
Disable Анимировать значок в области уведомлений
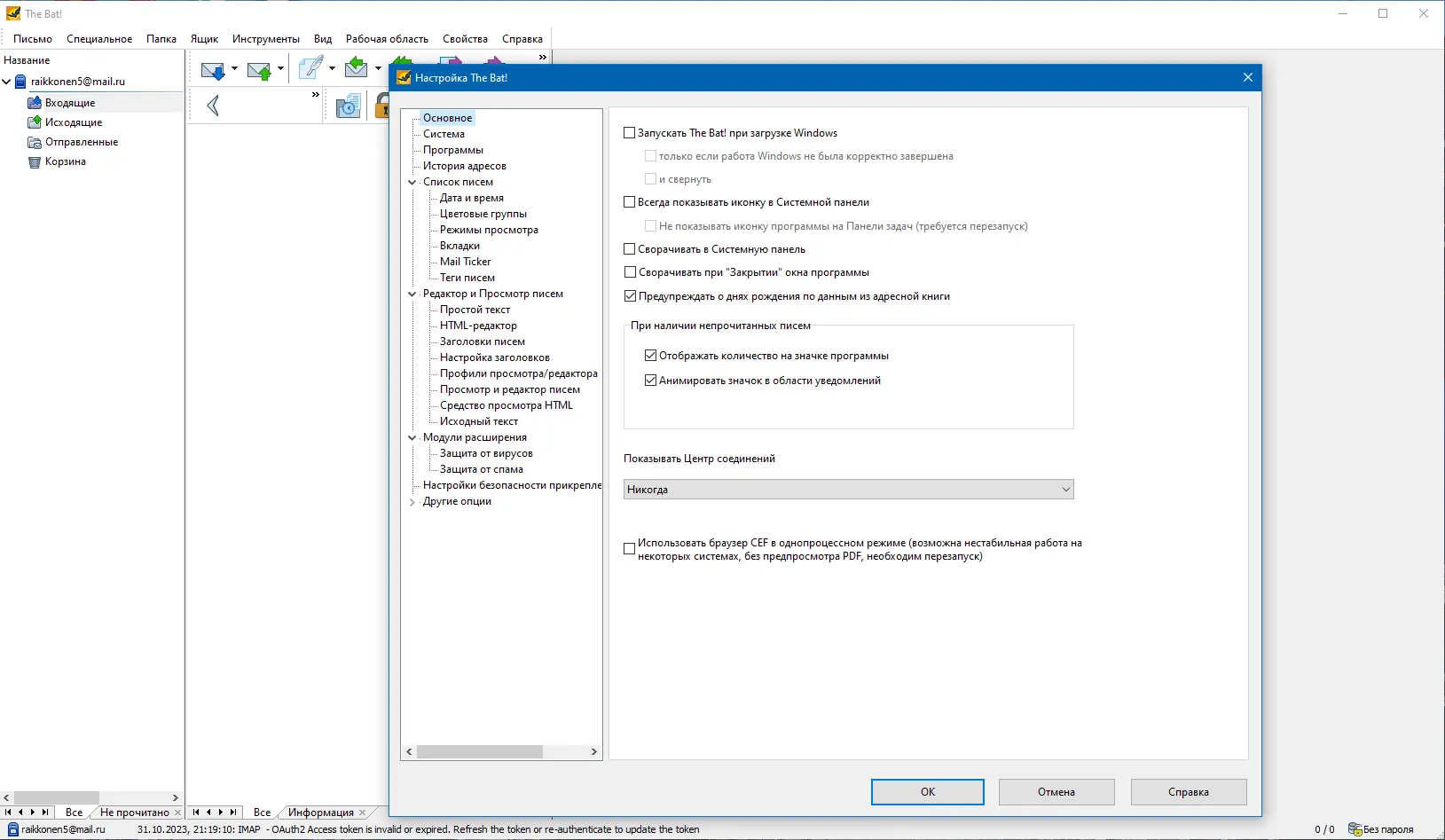[651, 381]
